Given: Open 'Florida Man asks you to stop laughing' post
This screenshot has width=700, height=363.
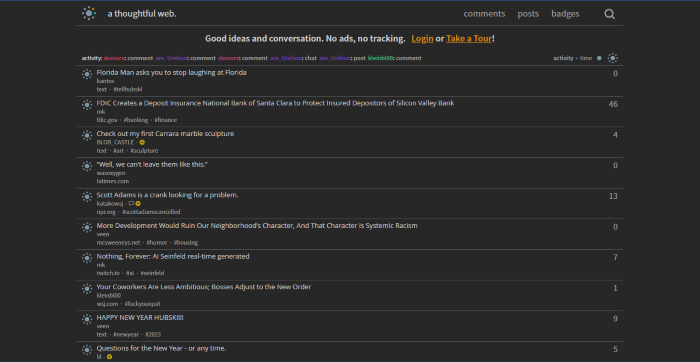Looking at the screenshot, I should 171,72.
